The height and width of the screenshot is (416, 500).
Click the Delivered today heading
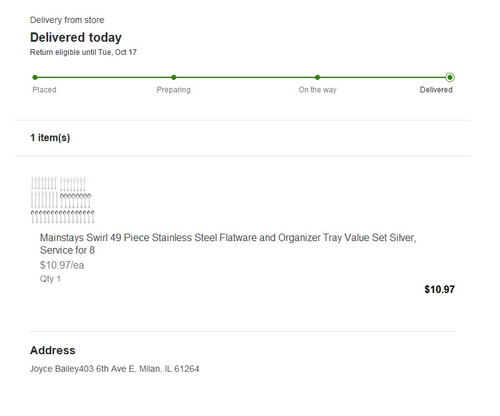point(76,37)
